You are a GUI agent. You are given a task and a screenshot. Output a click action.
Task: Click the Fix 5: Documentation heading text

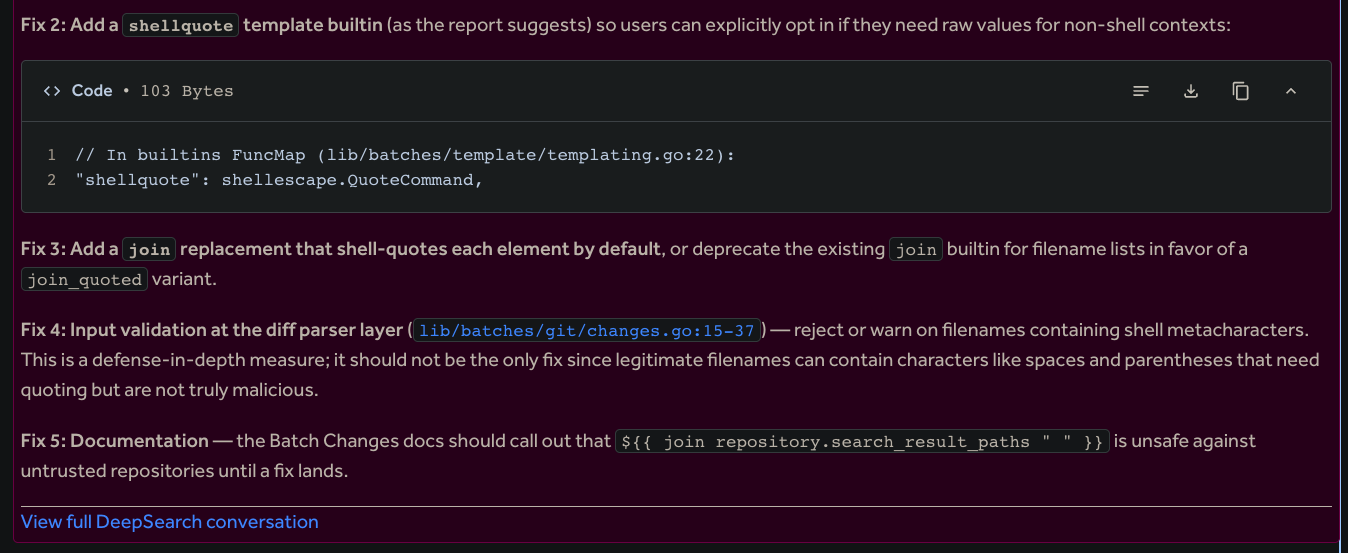pos(115,441)
